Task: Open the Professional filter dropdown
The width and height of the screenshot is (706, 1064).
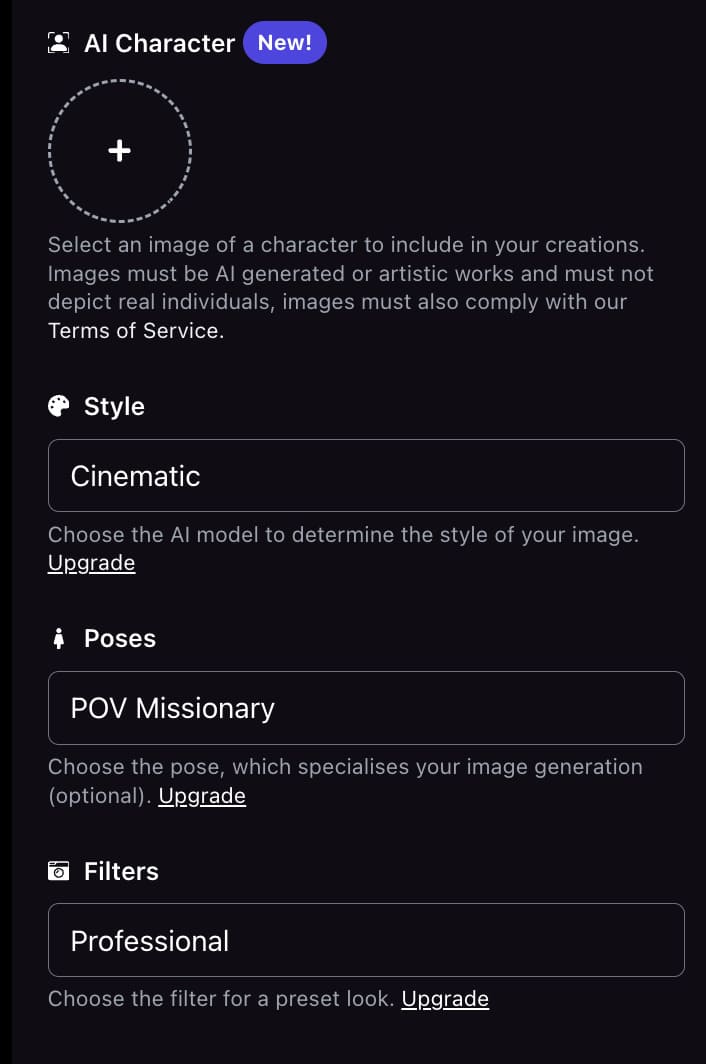Action: (x=366, y=940)
